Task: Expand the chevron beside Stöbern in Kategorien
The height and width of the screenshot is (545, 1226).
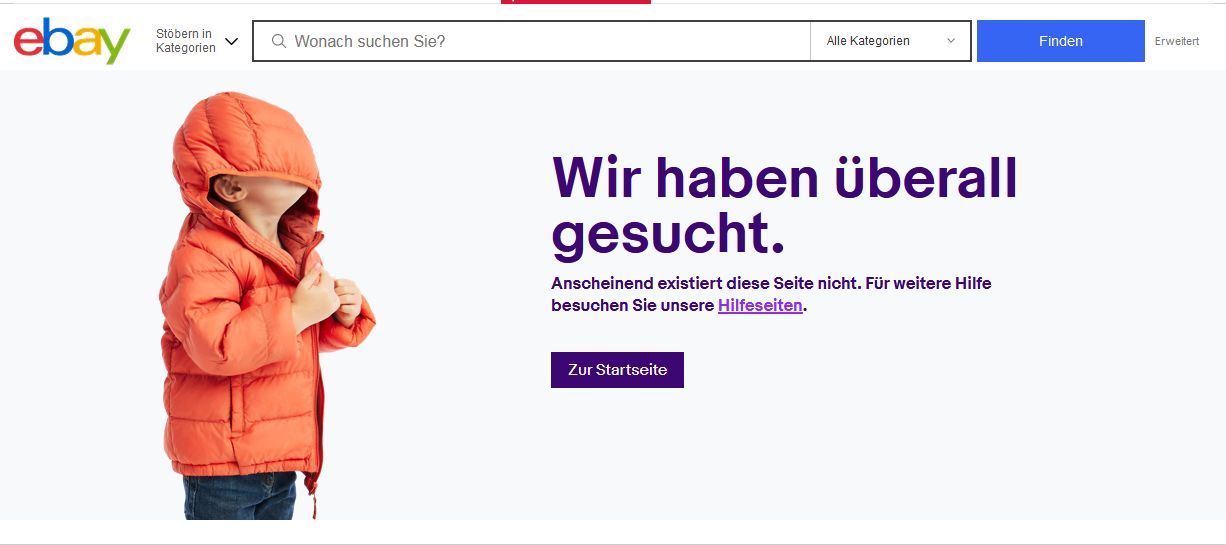Action: coord(232,42)
